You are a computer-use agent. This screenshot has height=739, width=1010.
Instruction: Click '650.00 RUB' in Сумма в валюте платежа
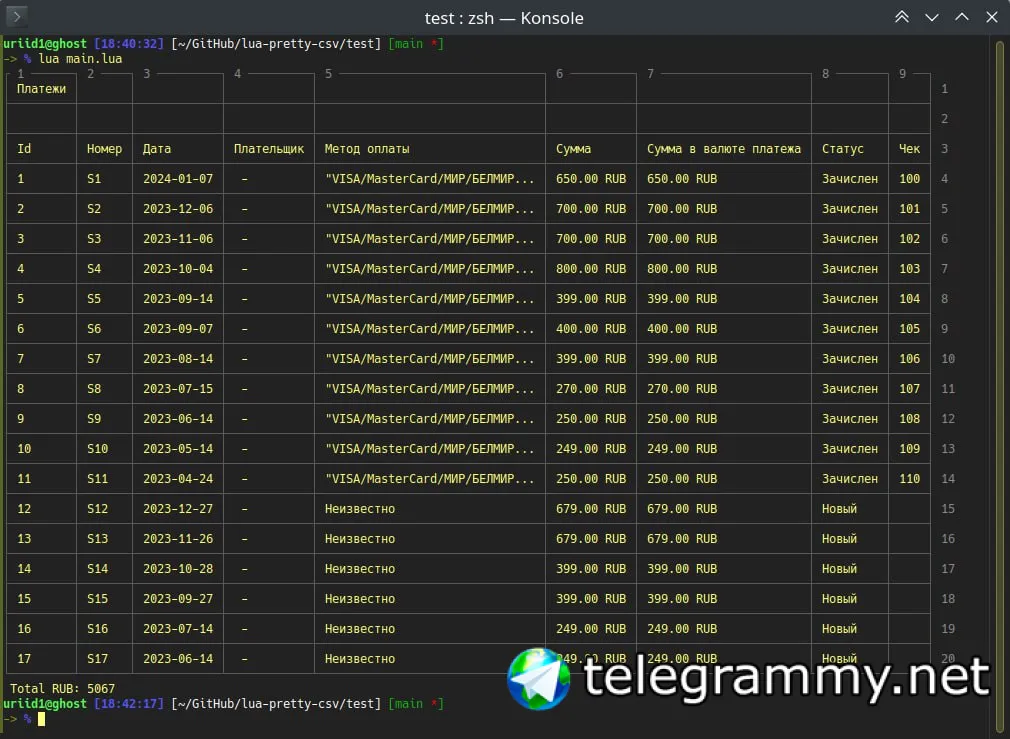point(681,178)
